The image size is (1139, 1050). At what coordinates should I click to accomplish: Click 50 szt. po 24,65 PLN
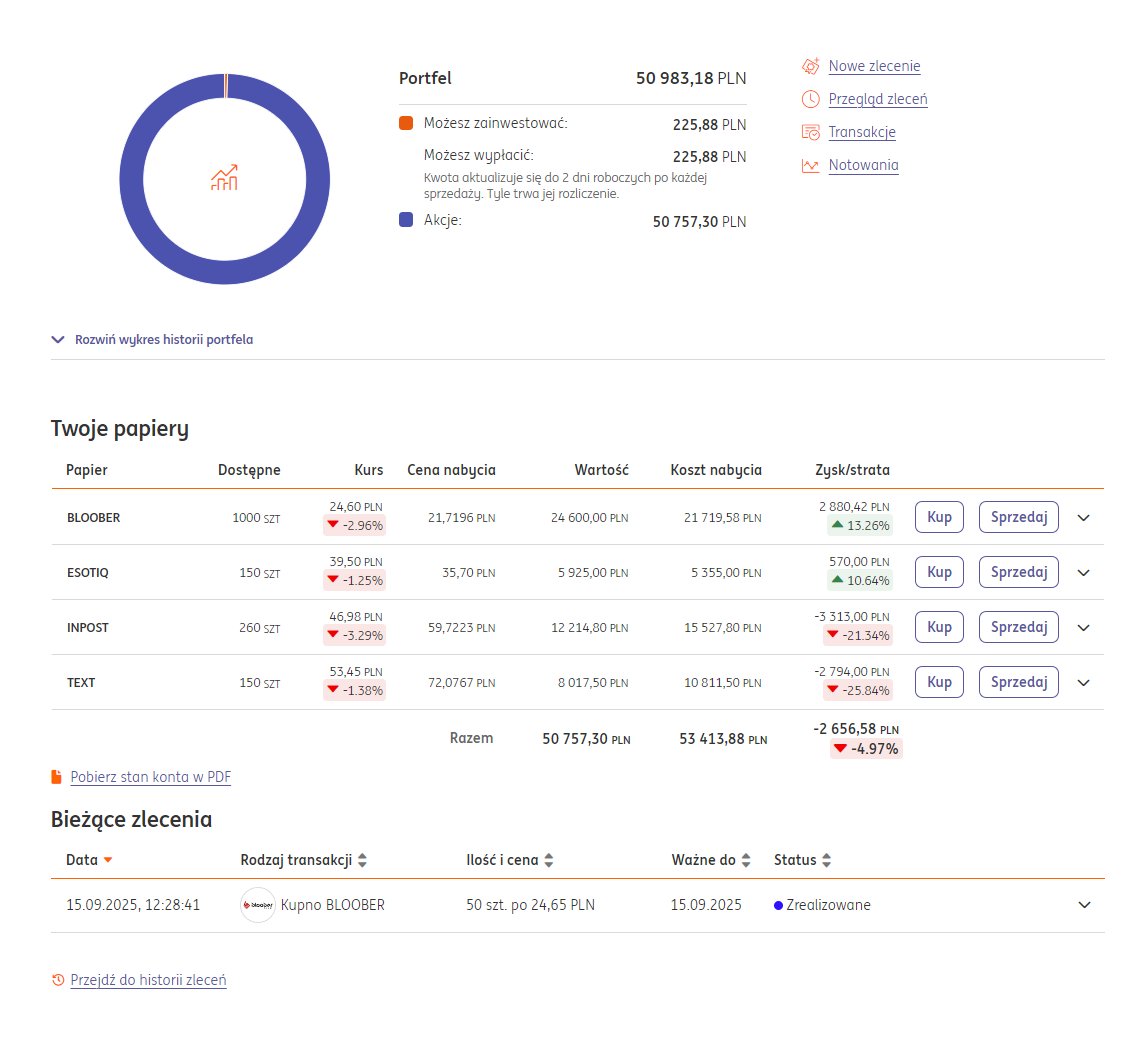tap(530, 905)
